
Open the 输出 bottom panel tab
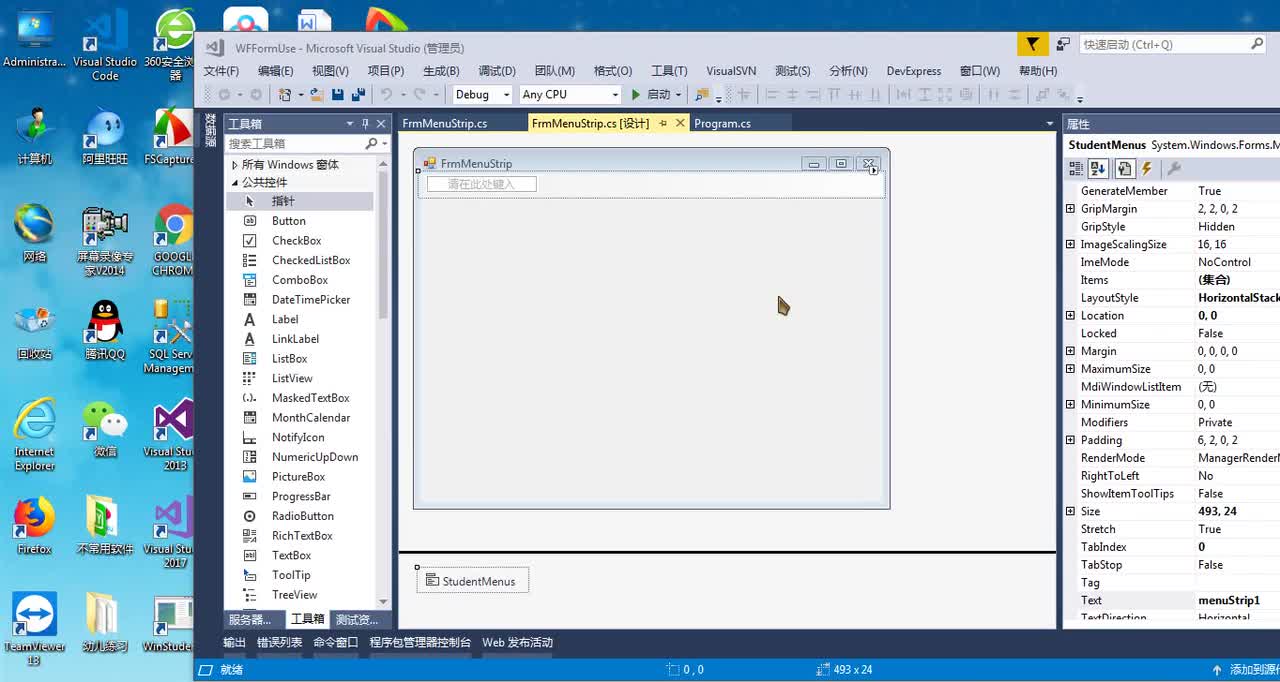click(x=234, y=643)
